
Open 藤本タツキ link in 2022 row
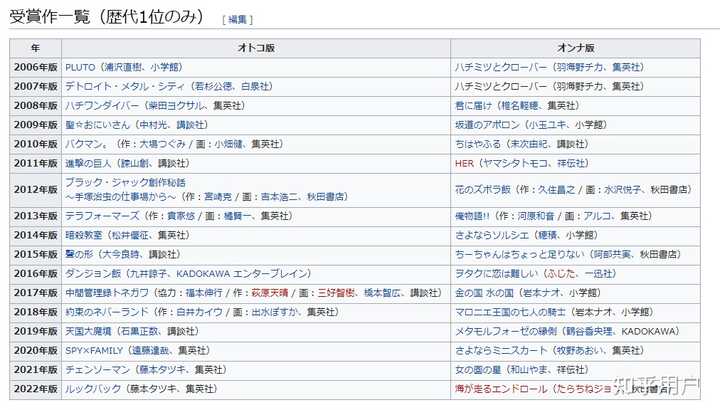tap(153, 389)
